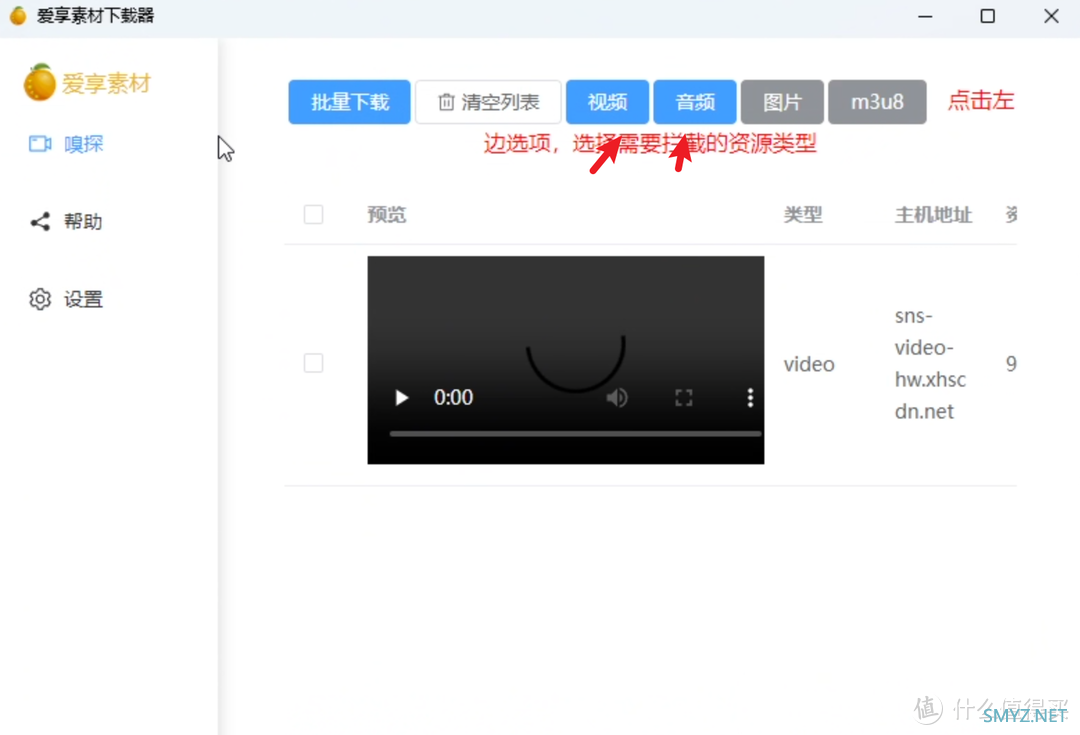
Task: Minimize the 爱享素材下载器 window
Action: (925, 16)
